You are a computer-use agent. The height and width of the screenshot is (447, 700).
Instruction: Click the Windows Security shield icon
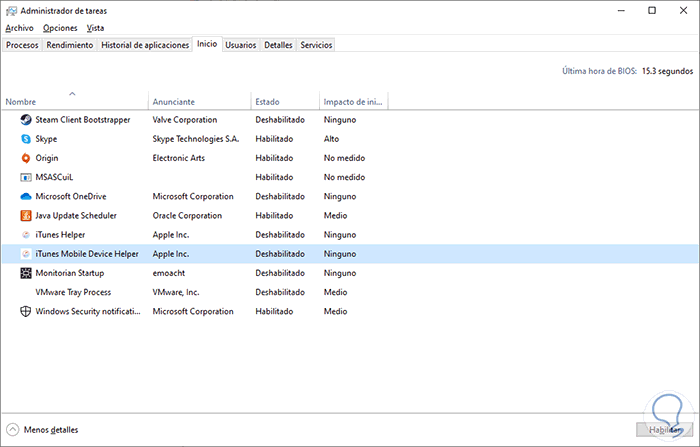[x=26, y=312]
